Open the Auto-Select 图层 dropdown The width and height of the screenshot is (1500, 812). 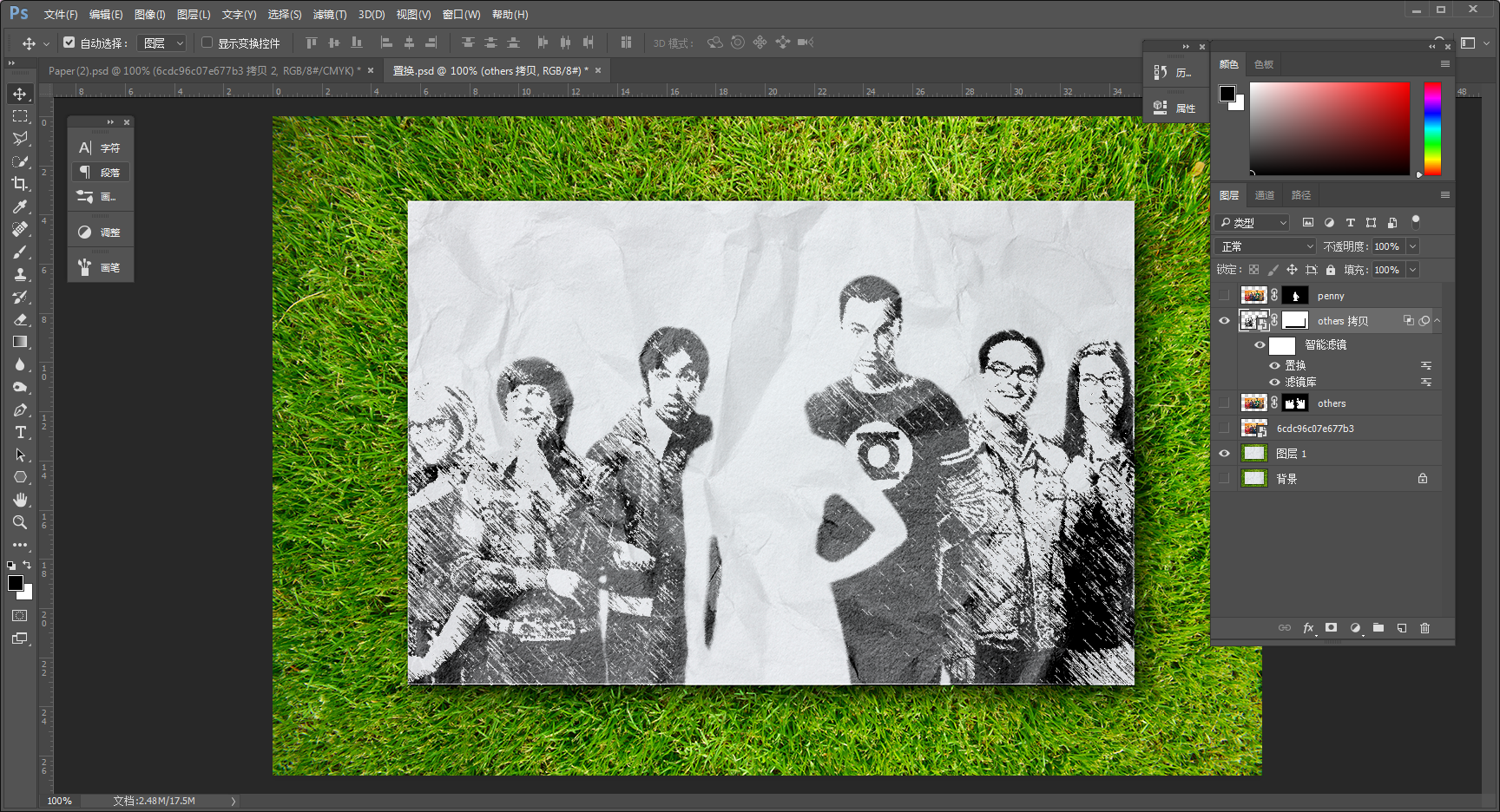point(162,43)
